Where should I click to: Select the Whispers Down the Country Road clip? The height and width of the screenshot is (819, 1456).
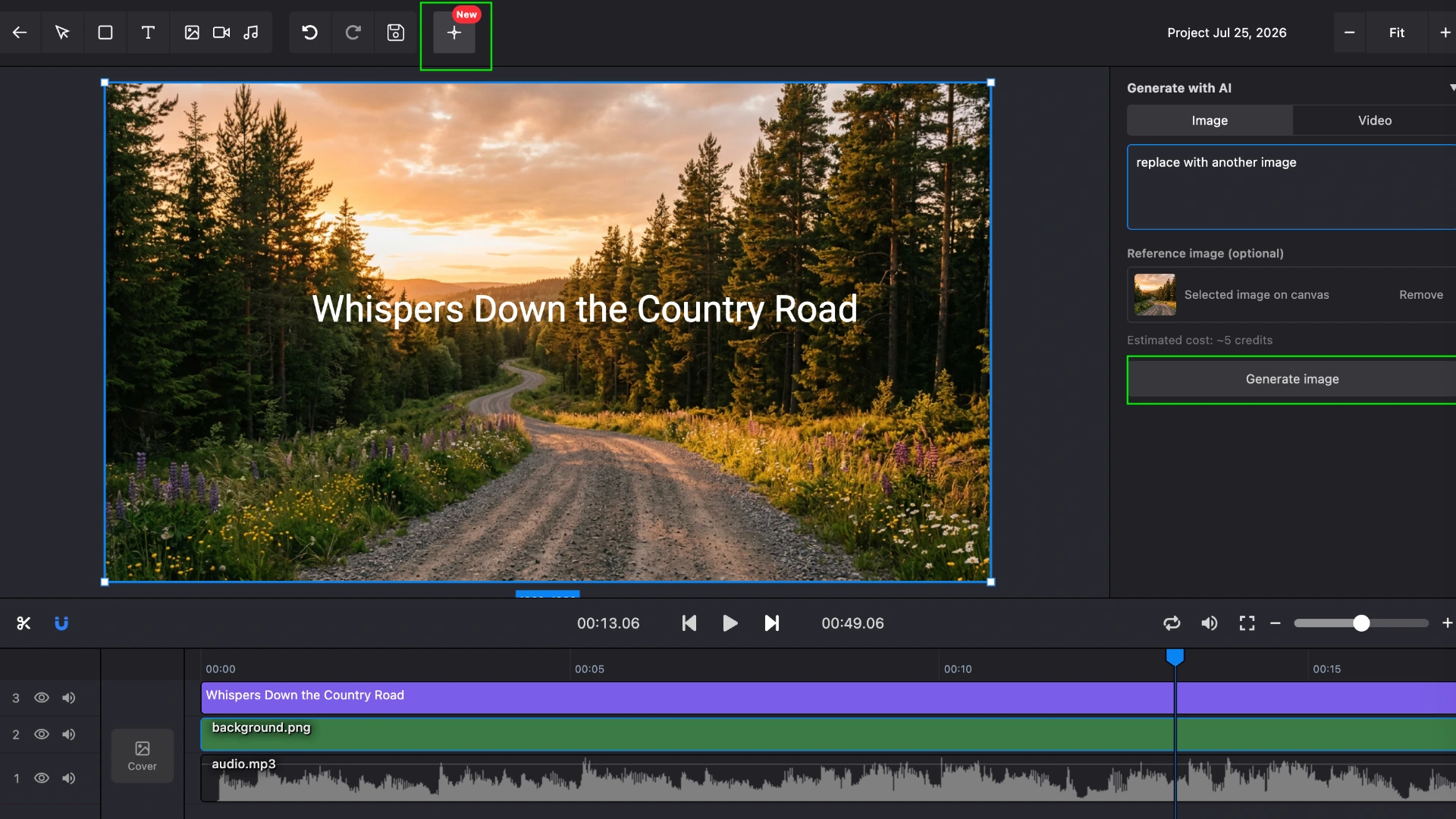tap(828, 698)
